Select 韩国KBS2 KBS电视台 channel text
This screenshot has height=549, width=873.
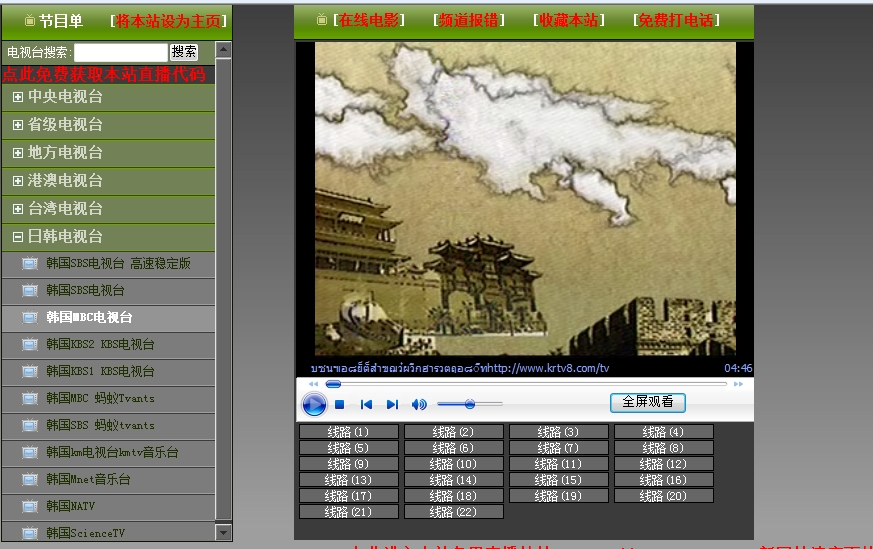click(100, 344)
